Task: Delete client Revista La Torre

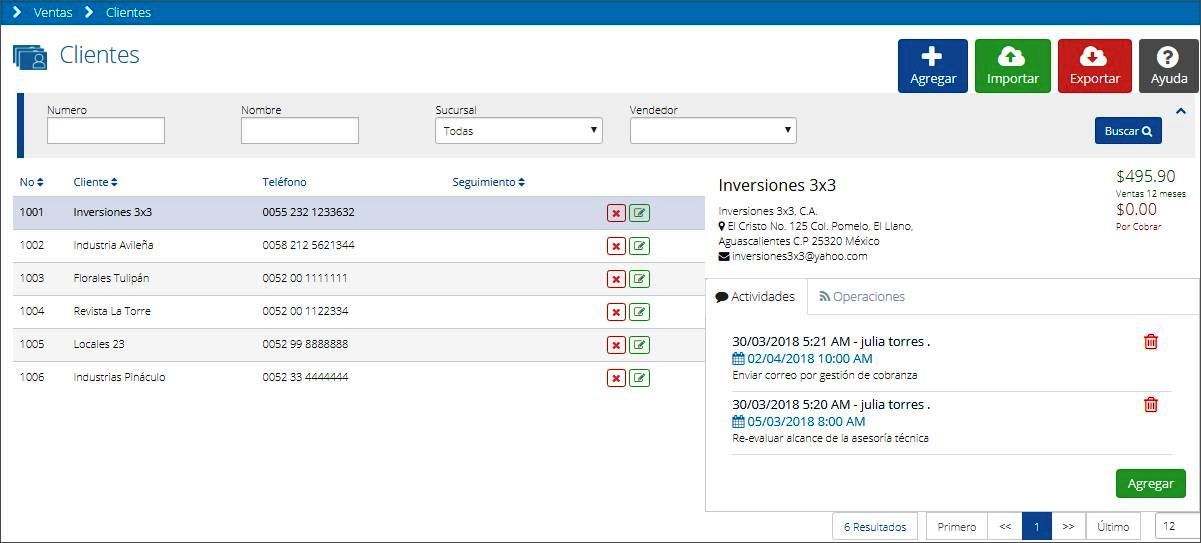Action: [616, 312]
